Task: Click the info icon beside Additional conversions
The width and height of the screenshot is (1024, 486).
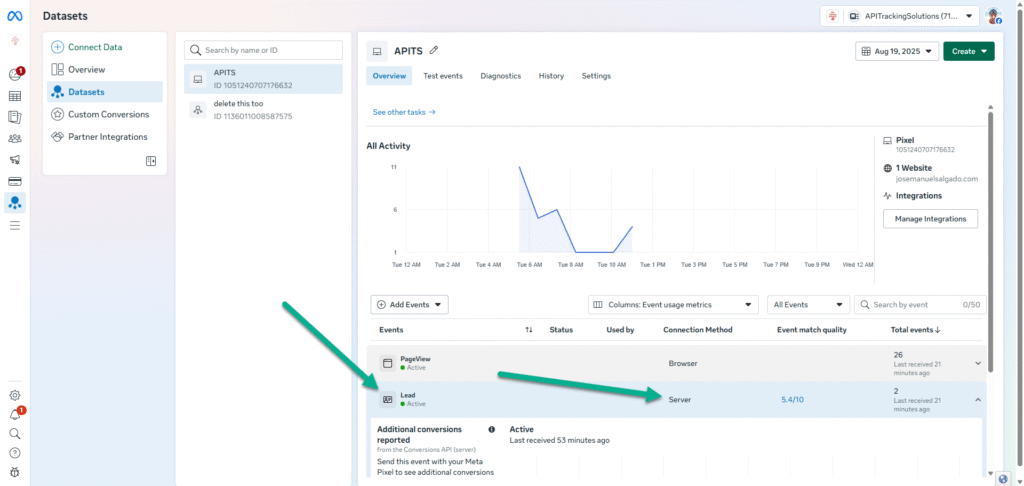Action: point(491,429)
